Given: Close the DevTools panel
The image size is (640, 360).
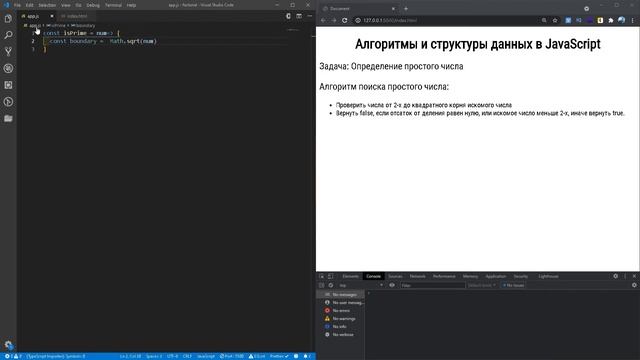Looking at the screenshot, I should 634,276.
